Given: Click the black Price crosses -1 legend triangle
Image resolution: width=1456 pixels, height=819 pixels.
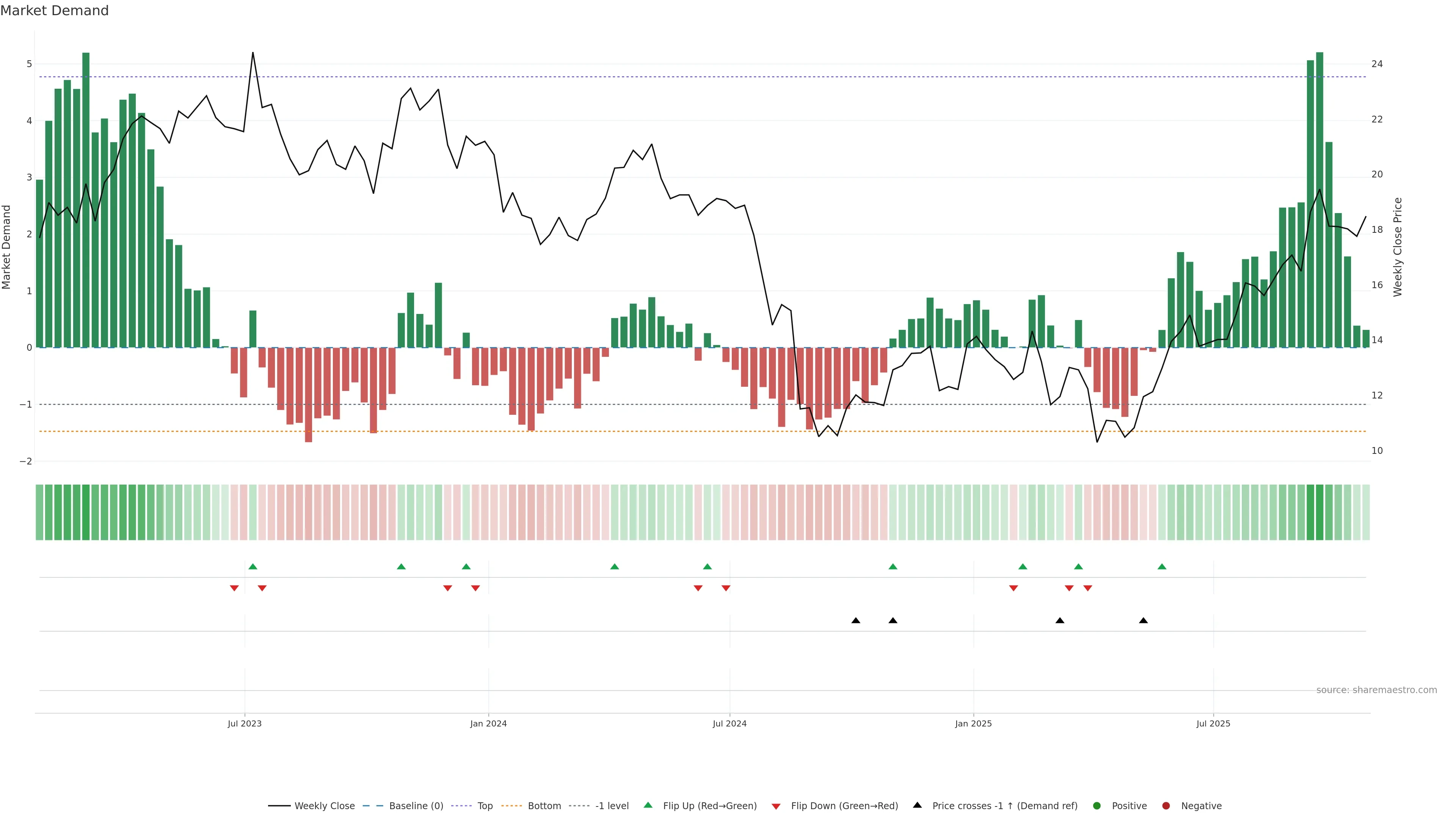Looking at the screenshot, I should [917, 805].
